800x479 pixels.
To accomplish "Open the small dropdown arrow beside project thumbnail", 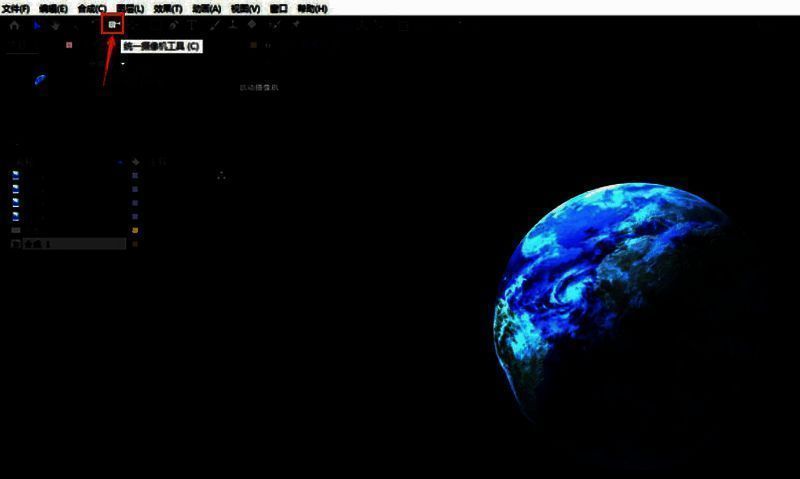I will [x=124, y=65].
